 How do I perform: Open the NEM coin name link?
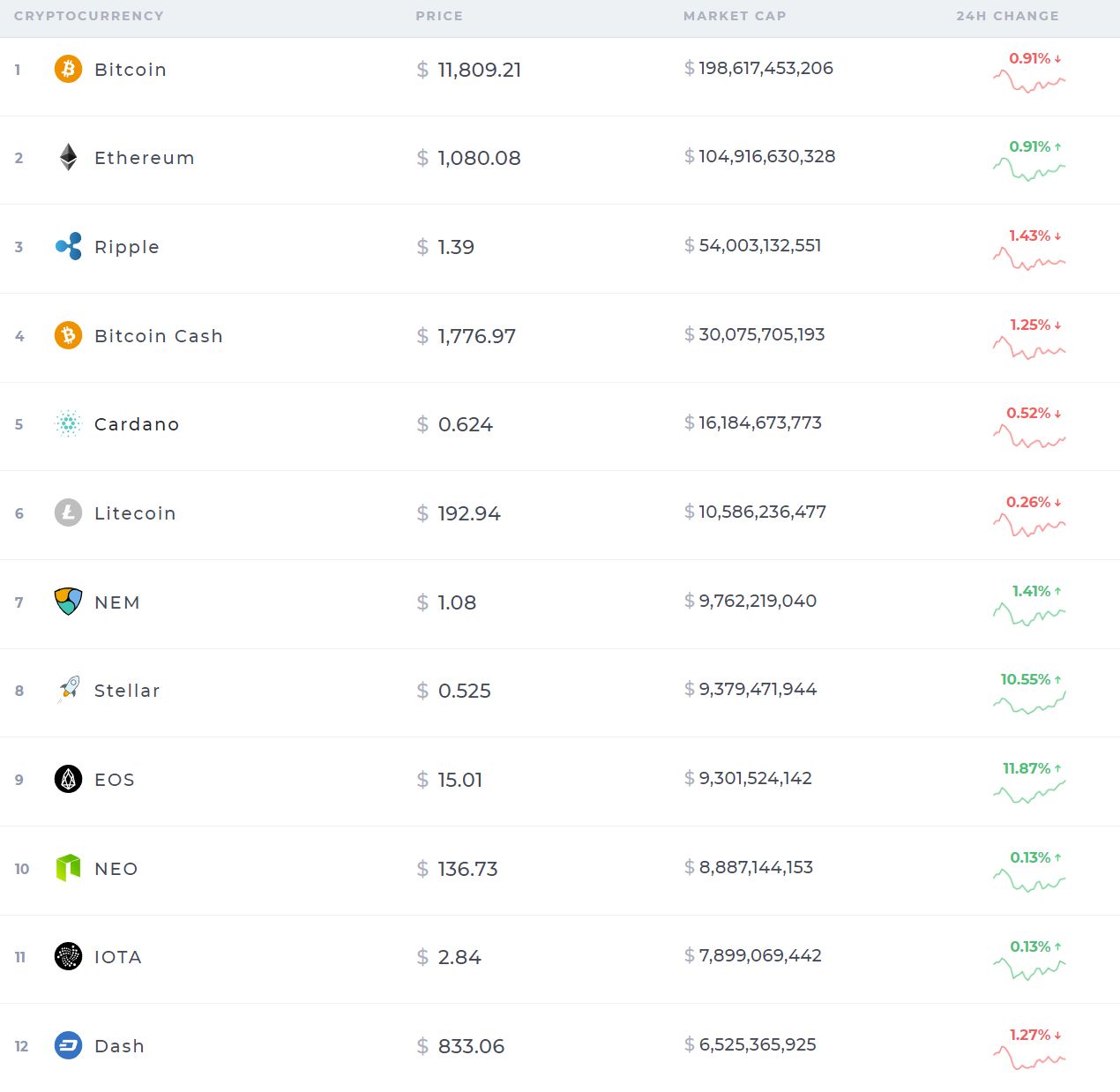(117, 602)
